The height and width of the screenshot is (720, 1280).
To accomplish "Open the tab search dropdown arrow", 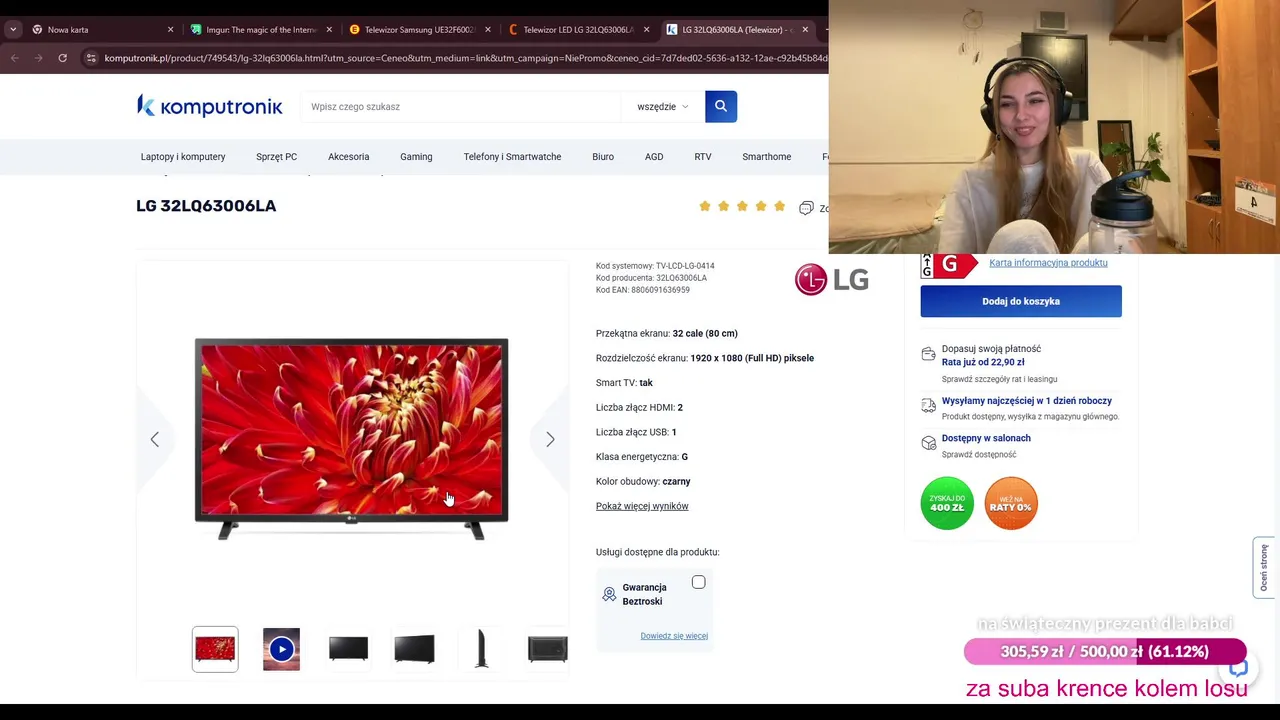I will coord(12,30).
